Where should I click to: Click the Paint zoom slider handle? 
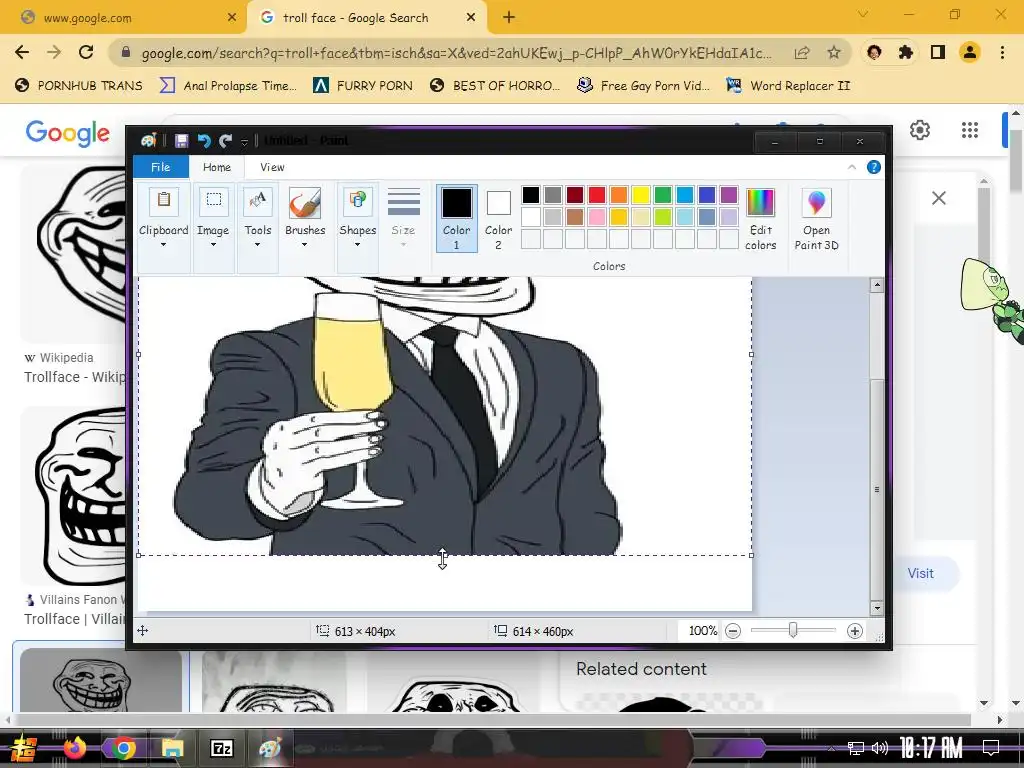pyautogui.click(x=793, y=630)
